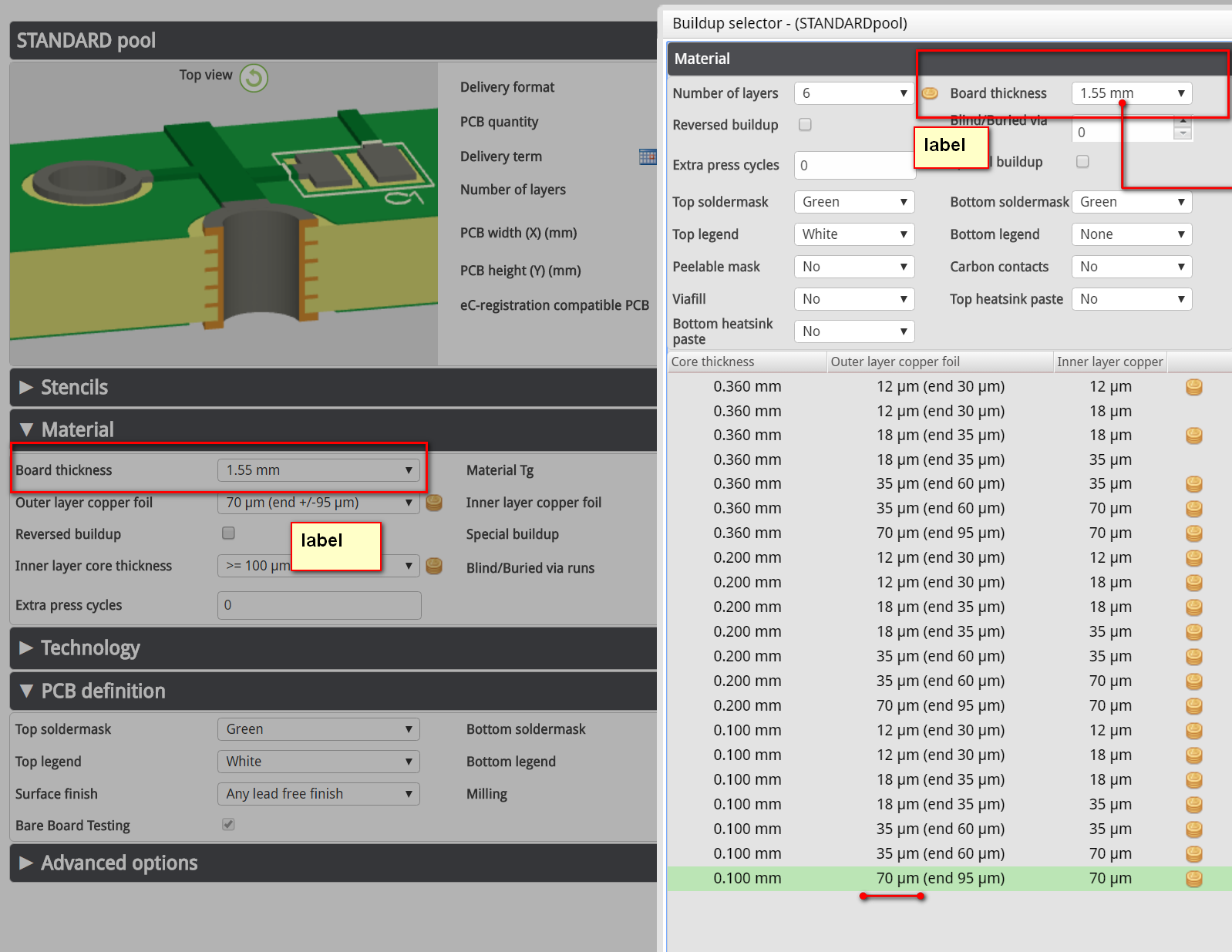Viewport: 1232px width, 952px height.
Task: Click coin icon for 0.100 mm, 35 µm/70 µm row
Action: (x=1193, y=853)
